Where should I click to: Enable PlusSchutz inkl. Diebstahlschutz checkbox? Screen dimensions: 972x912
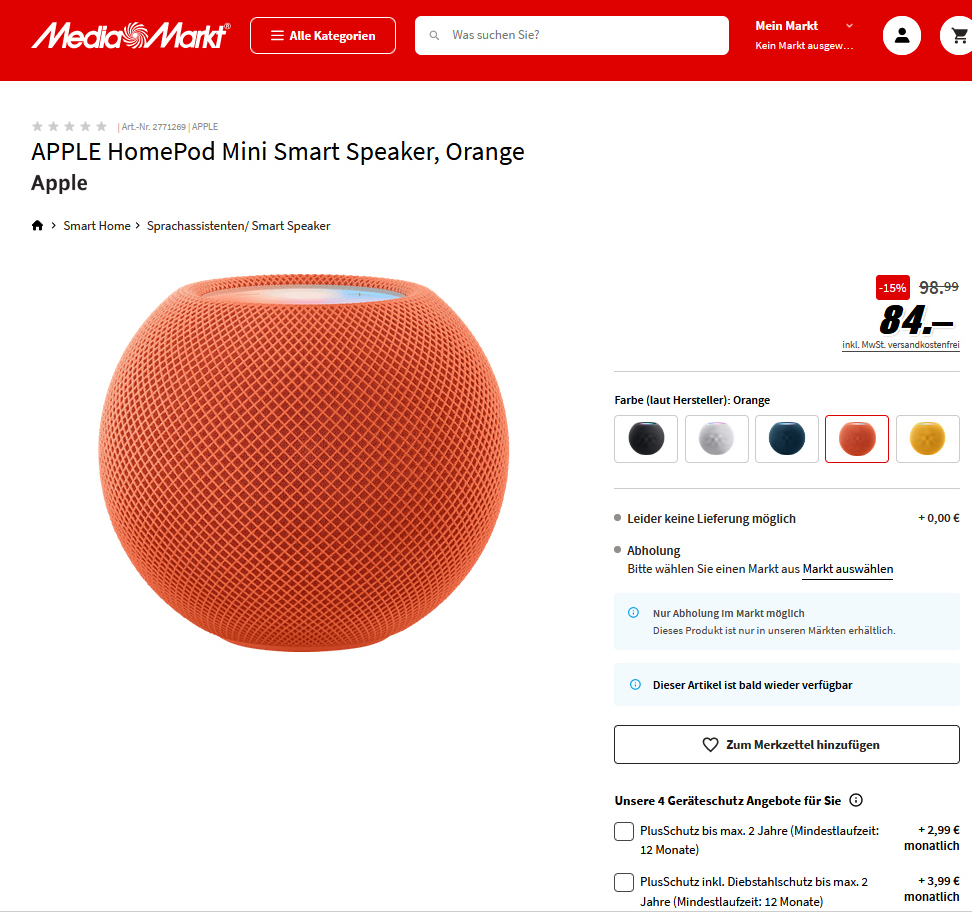coord(624,882)
